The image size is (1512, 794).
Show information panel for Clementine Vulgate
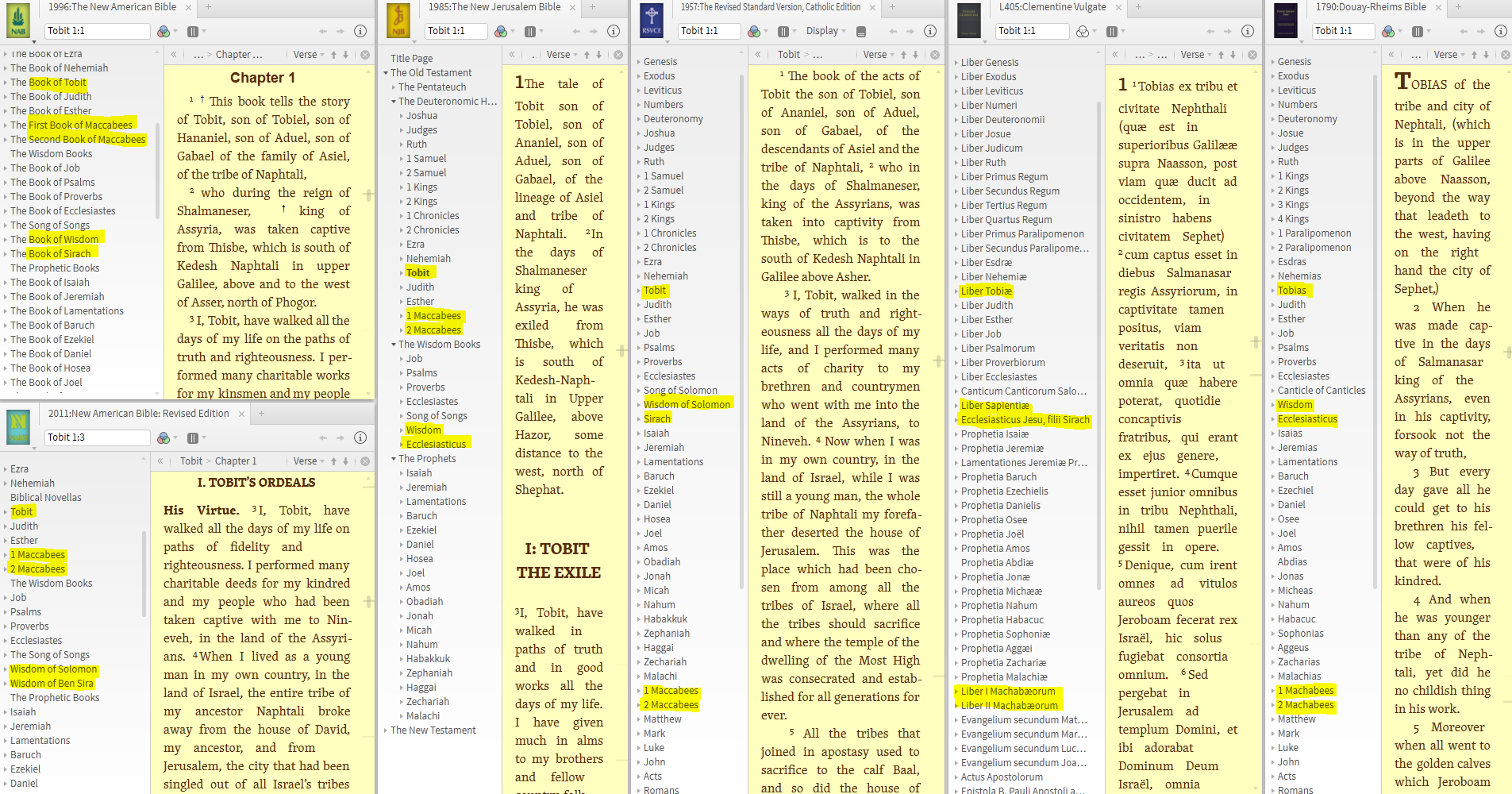[1248, 31]
